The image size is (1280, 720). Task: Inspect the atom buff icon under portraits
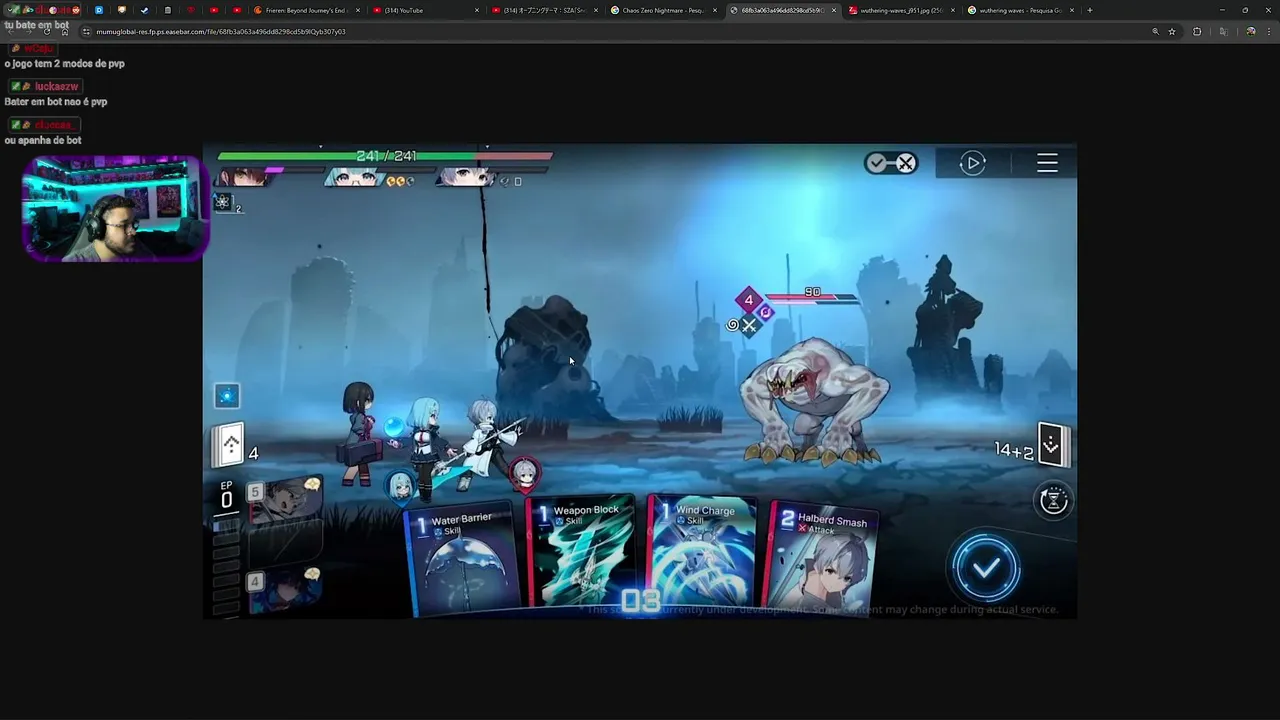(223, 202)
